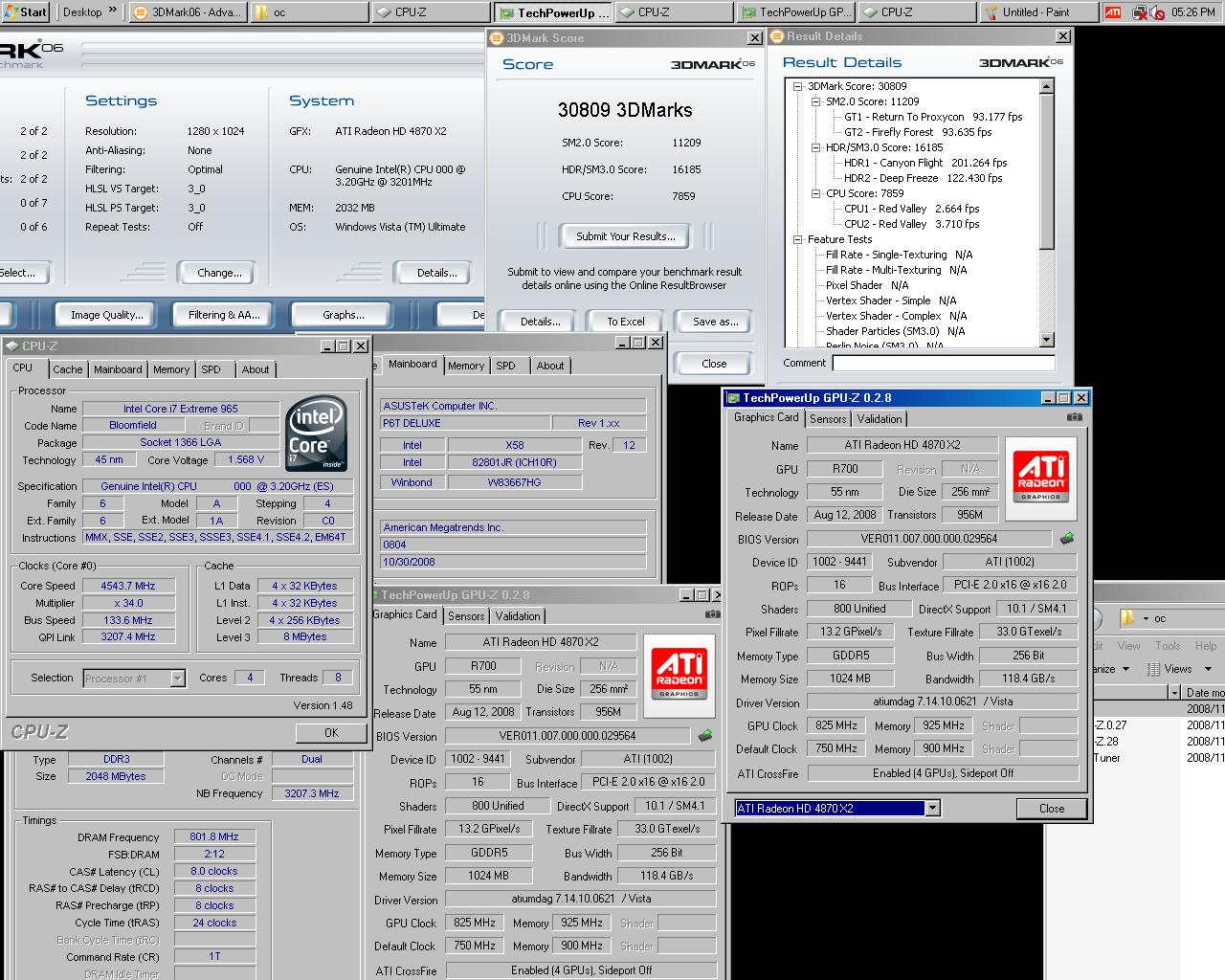Click scrollbar up arrow in Result Details
Image resolution: width=1225 pixels, height=980 pixels.
tap(1046, 86)
